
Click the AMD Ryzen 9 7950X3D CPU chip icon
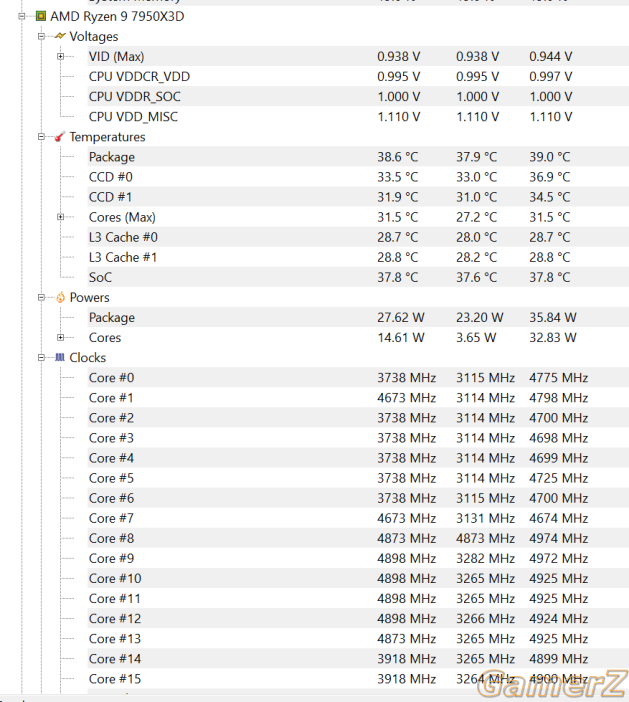click(x=41, y=17)
